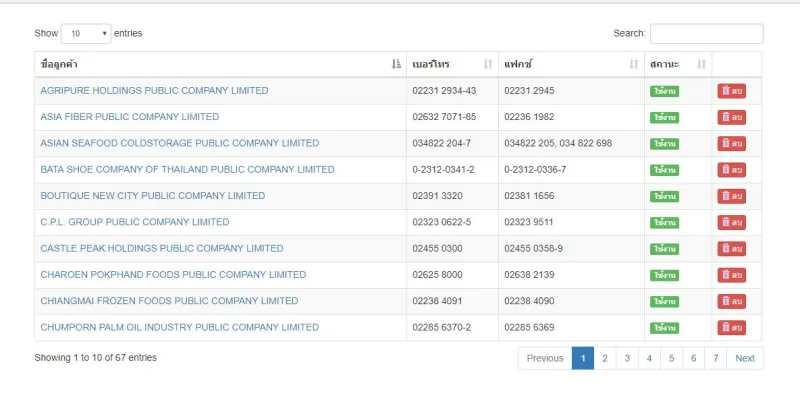Image resolution: width=800 pixels, height=406 pixels.
Task: Open AGRIPURE HOLDINGS PUBLIC COMPANY LIMITED link
Action: tap(154, 90)
